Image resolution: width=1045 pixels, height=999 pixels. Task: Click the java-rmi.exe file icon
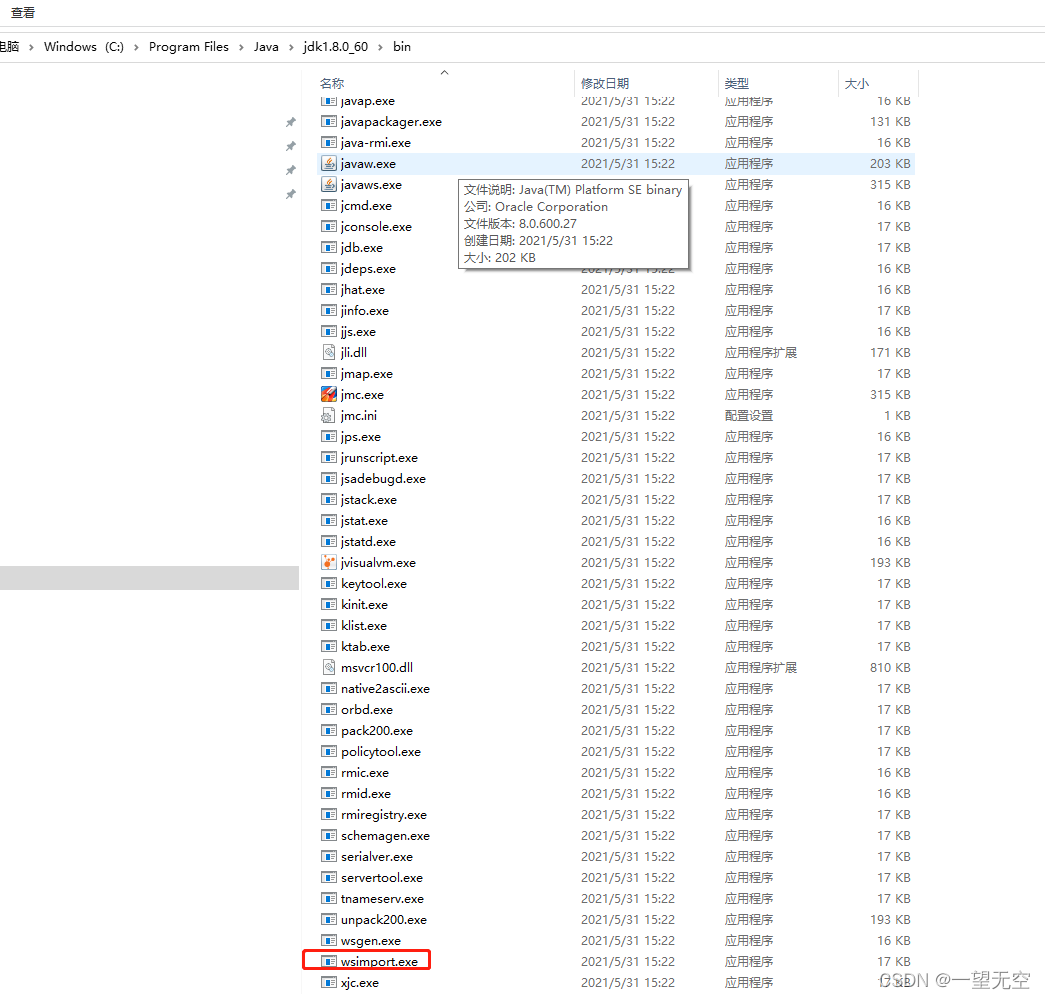[x=329, y=143]
